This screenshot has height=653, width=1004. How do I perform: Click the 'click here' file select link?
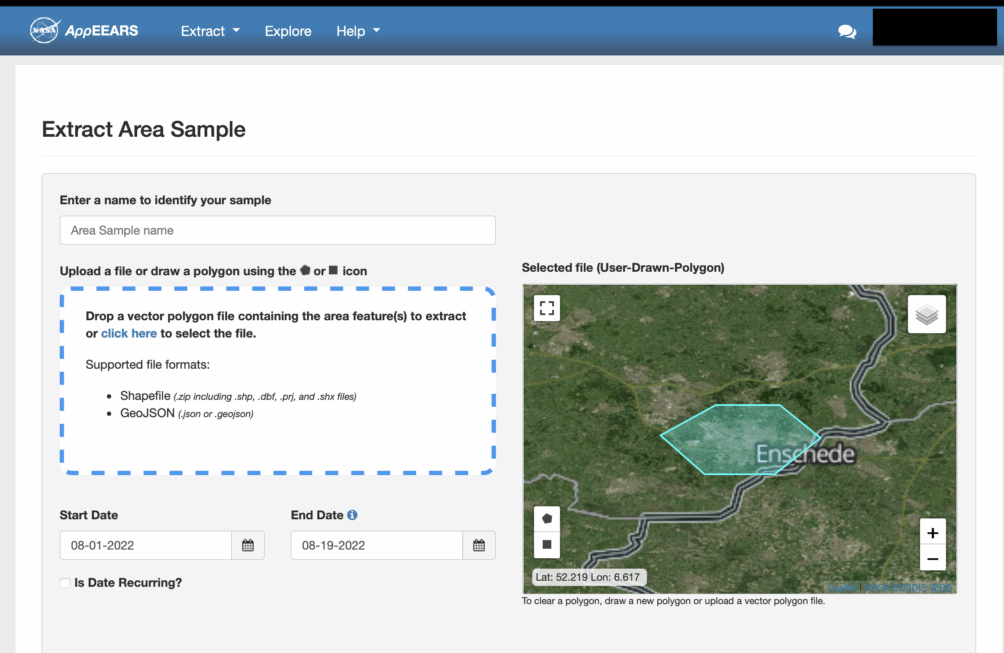(x=129, y=334)
